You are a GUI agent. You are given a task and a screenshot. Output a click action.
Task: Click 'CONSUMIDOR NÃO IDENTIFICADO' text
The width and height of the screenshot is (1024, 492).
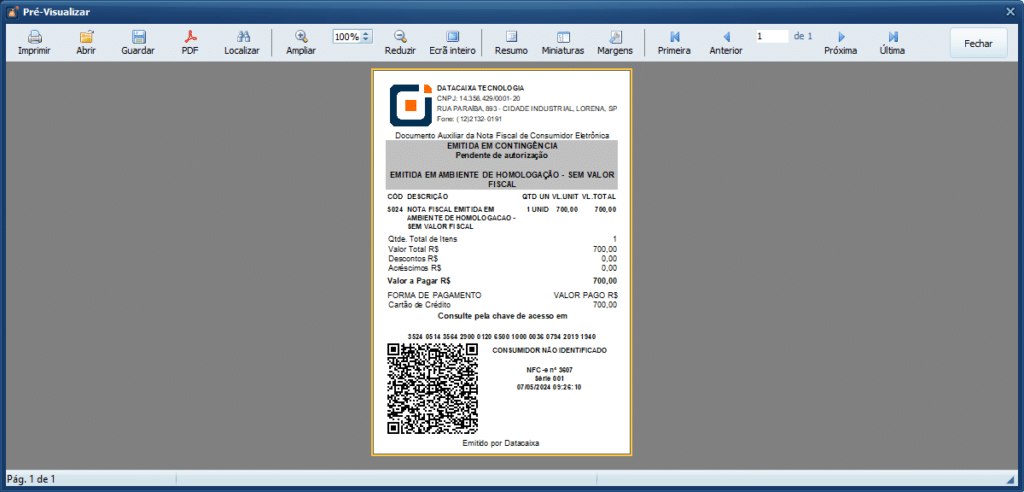click(x=549, y=351)
